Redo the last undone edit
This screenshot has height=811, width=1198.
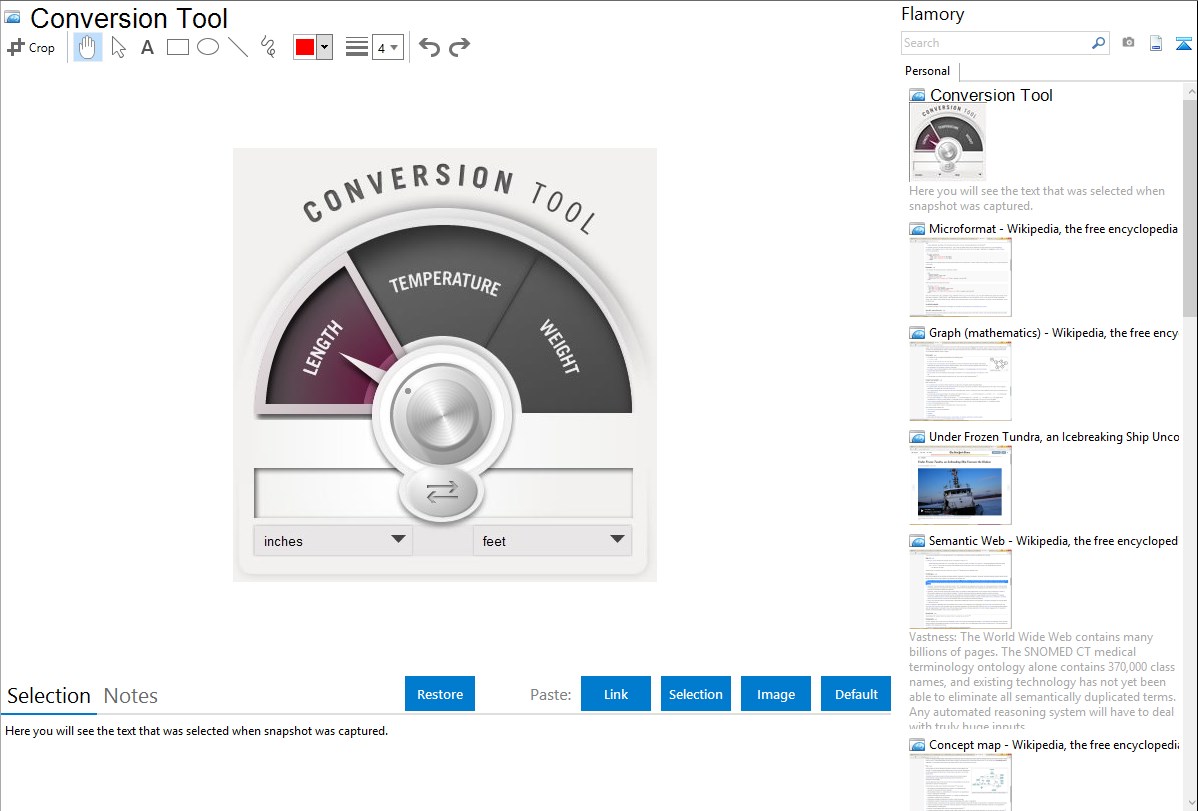pyautogui.click(x=459, y=47)
